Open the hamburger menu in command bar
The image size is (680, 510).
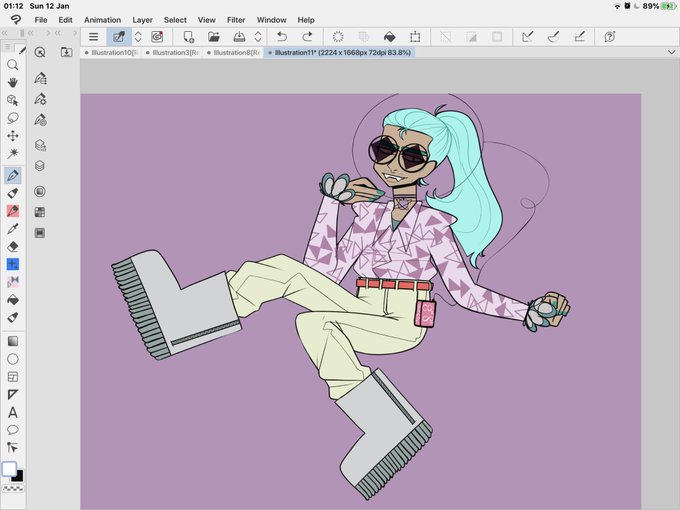93,37
